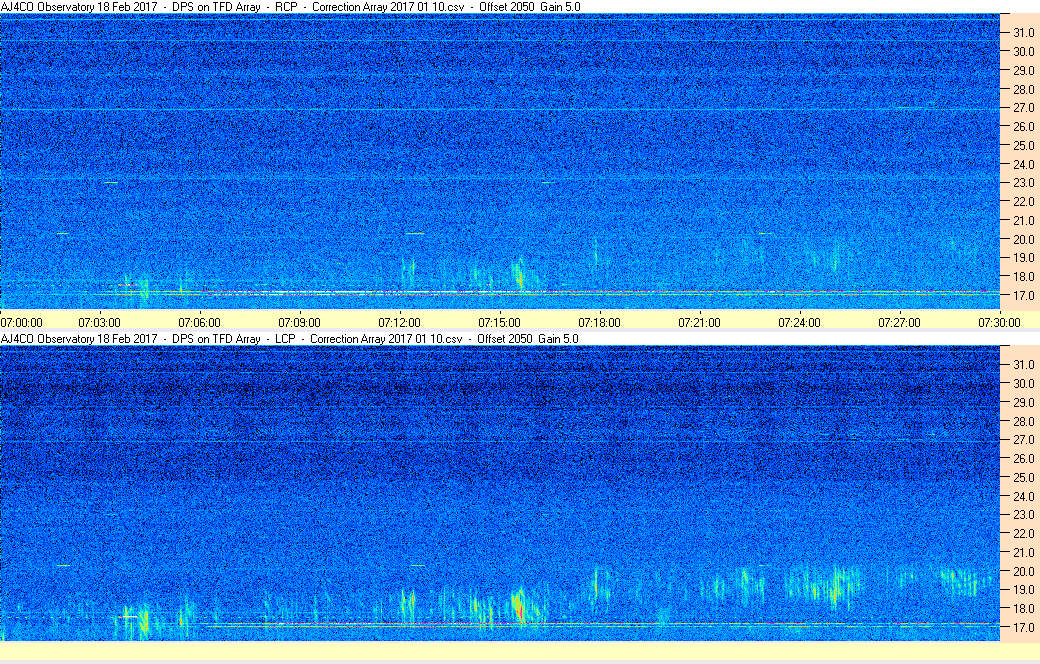Viewport: 1040px width, 664px height.
Task: Select 29.0 frequency label in RCP panel
Action: tap(1023, 70)
